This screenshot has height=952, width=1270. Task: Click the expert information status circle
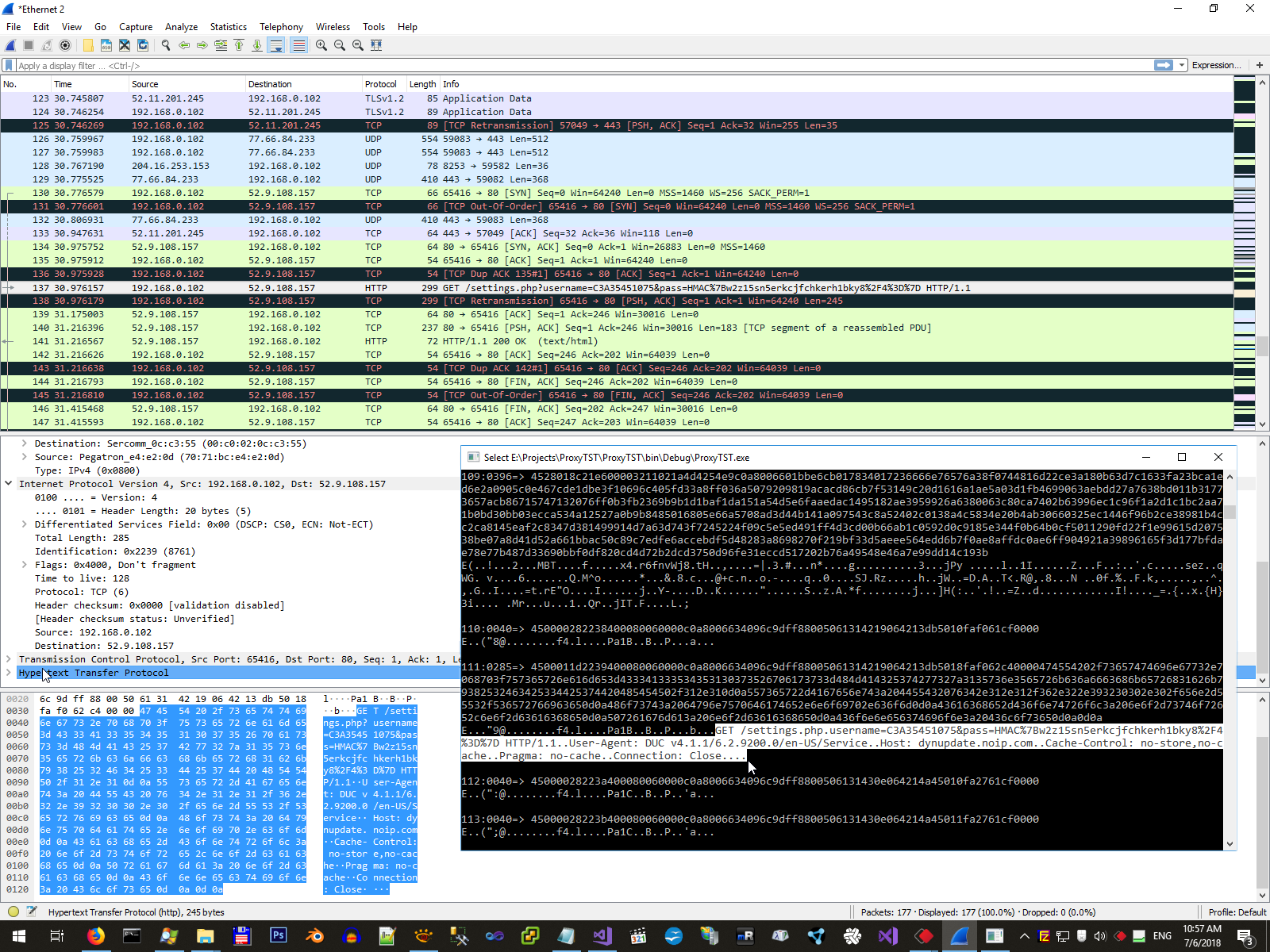tap(13, 912)
